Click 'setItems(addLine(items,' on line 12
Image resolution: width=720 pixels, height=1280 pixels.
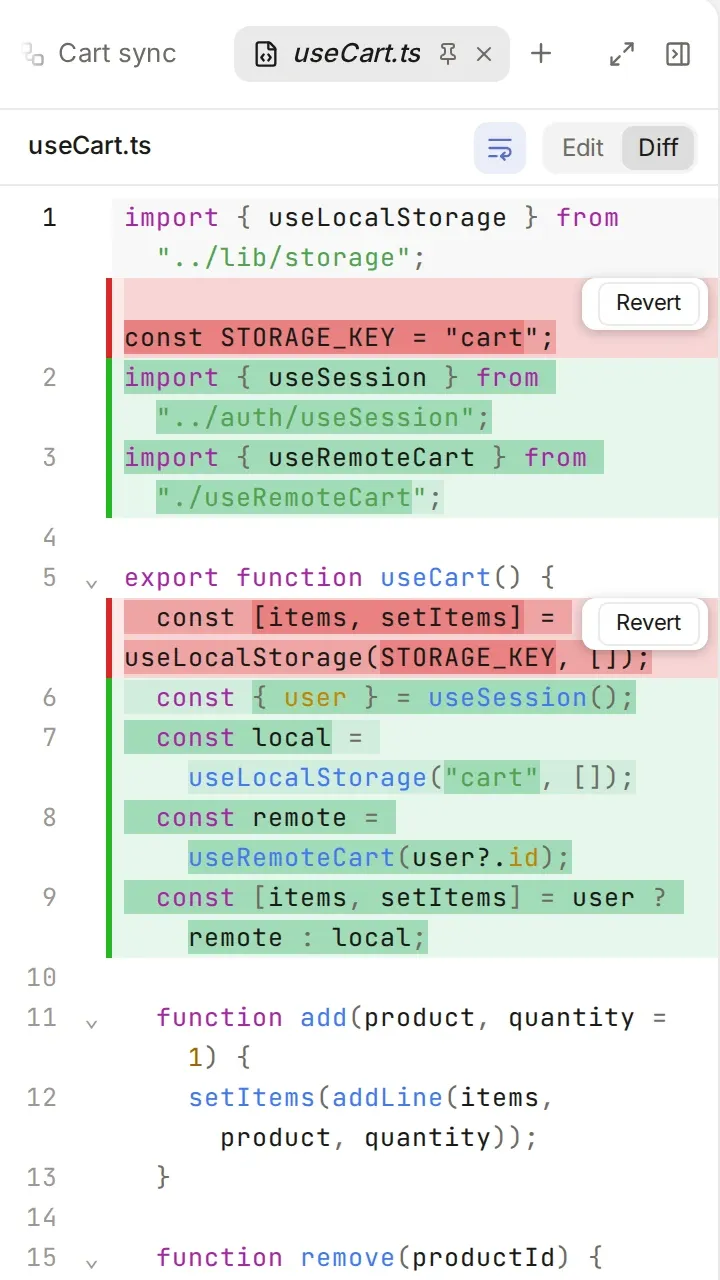[371, 1098]
